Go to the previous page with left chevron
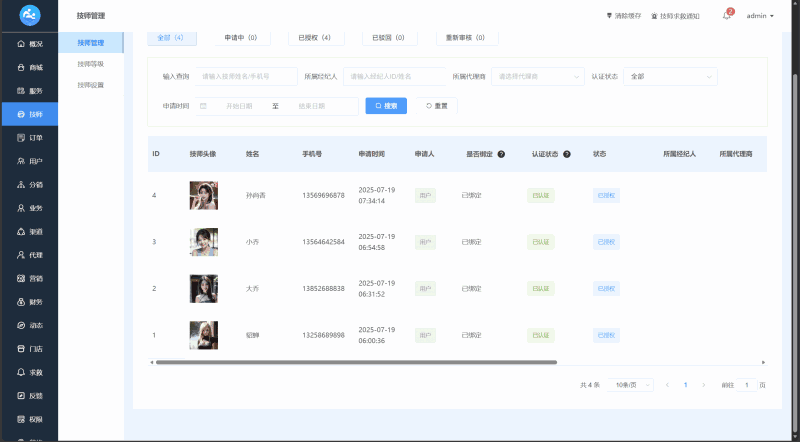Image resolution: width=800 pixels, height=442 pixels. 667,385
